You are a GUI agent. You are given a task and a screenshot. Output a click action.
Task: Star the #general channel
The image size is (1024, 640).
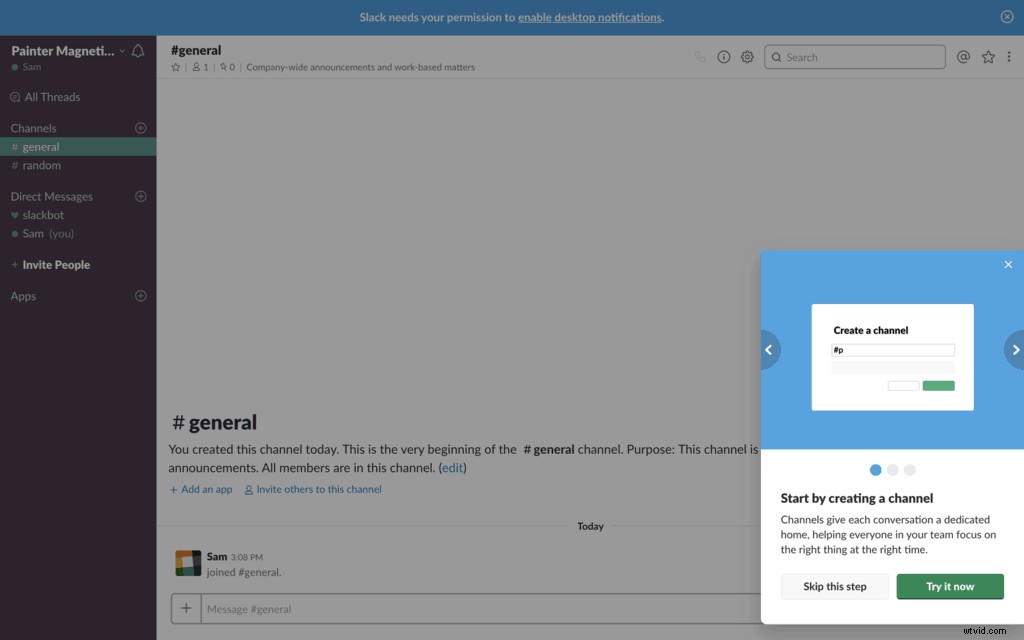[175, 66]
